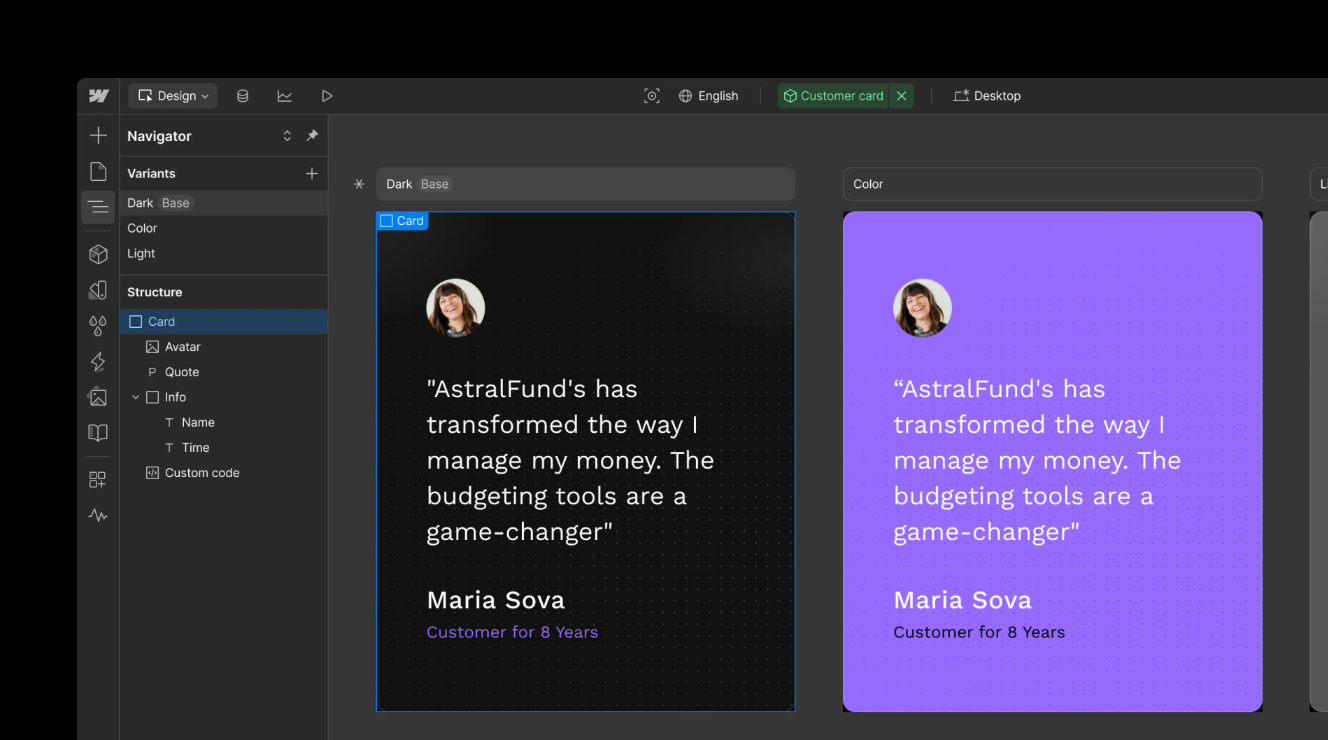Click the Structure section header
The image size is (1328, 740).
tap(155, 292)
